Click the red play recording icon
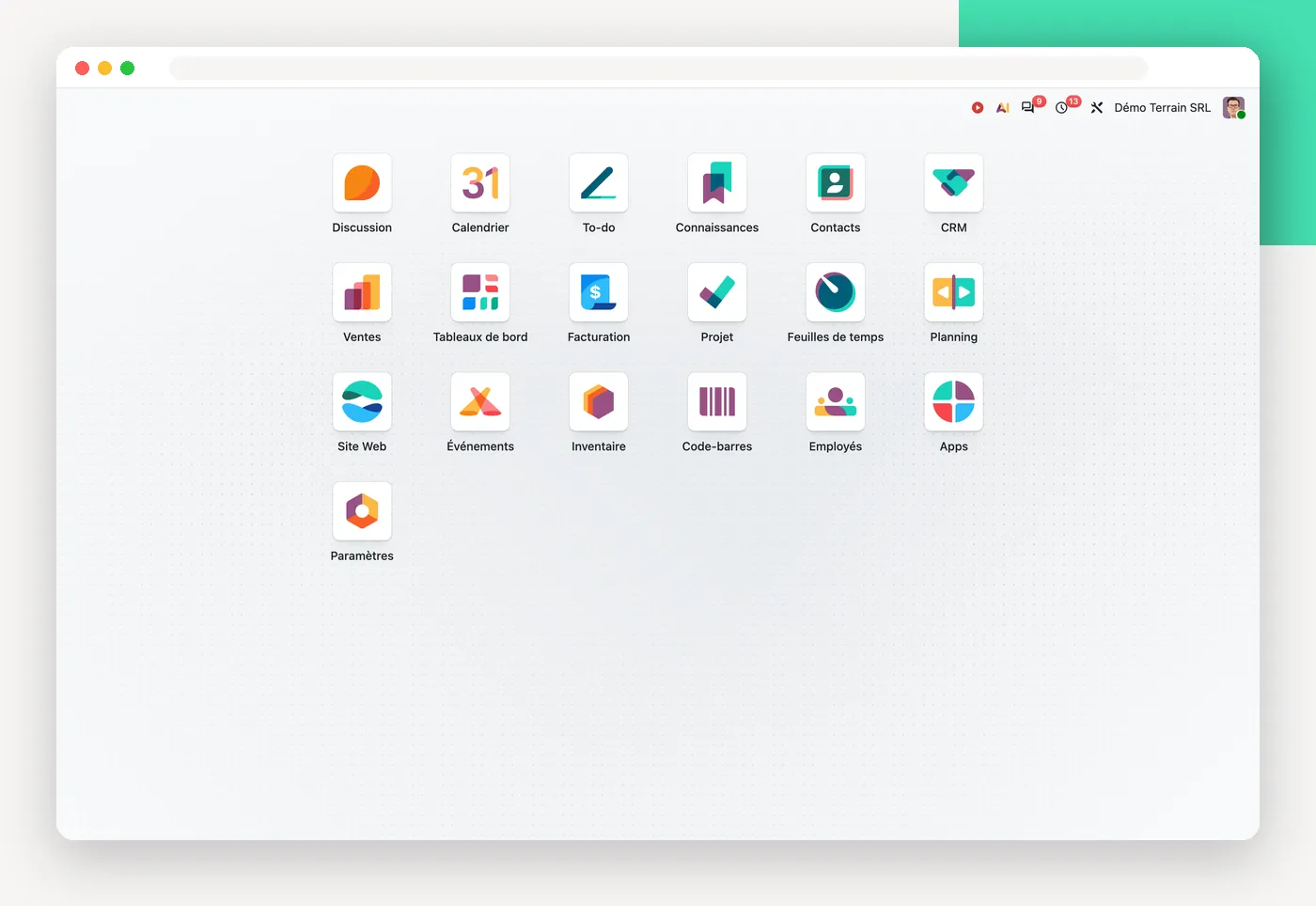The height and width of the screenshot is (906, 1316). [978, 108]
